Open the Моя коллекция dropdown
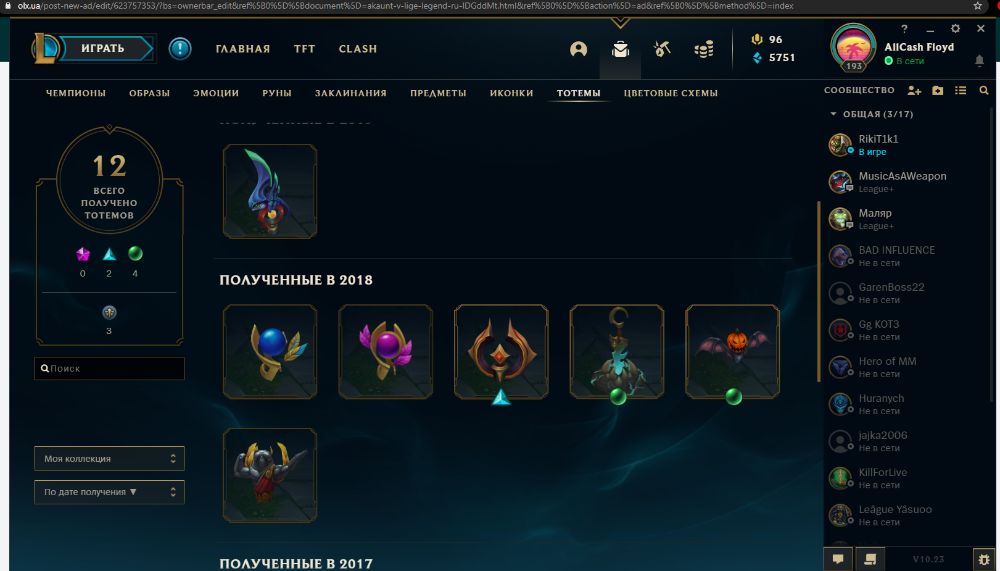 coord(109,459)
